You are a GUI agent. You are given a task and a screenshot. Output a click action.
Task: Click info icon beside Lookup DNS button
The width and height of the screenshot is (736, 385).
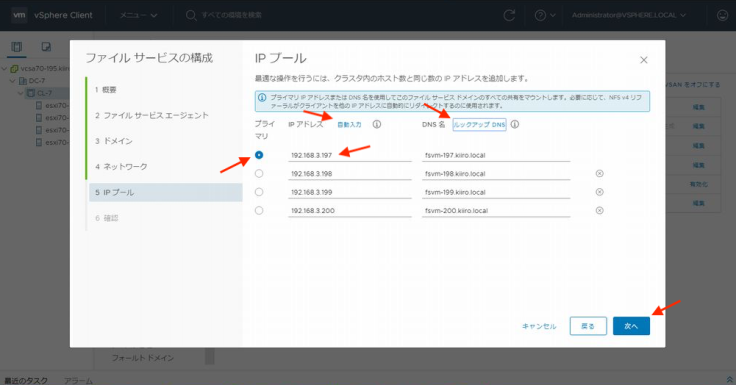[x=514, y=124]
